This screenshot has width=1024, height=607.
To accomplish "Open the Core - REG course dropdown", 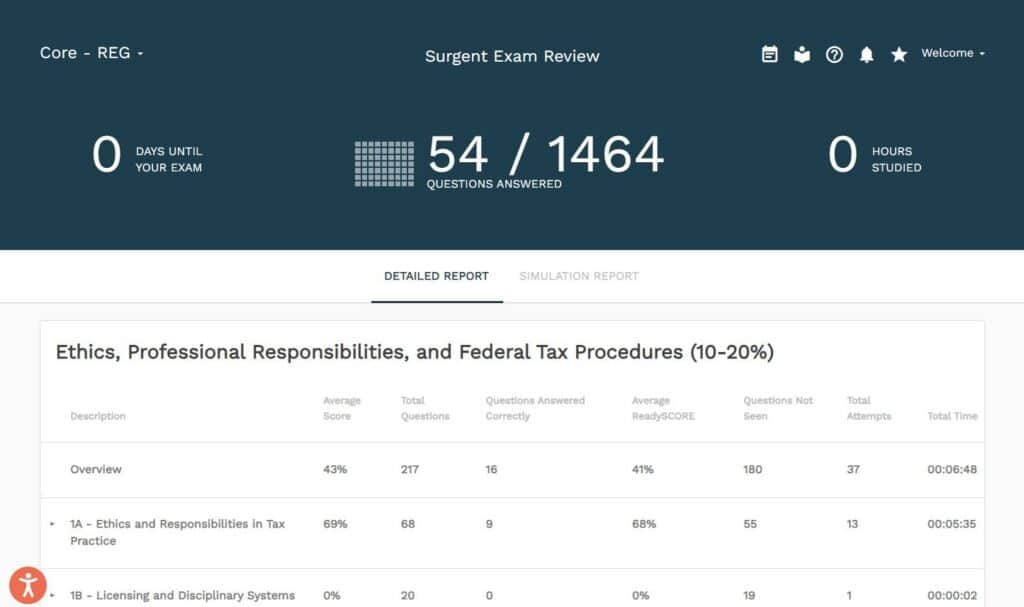I will [91, 53].
